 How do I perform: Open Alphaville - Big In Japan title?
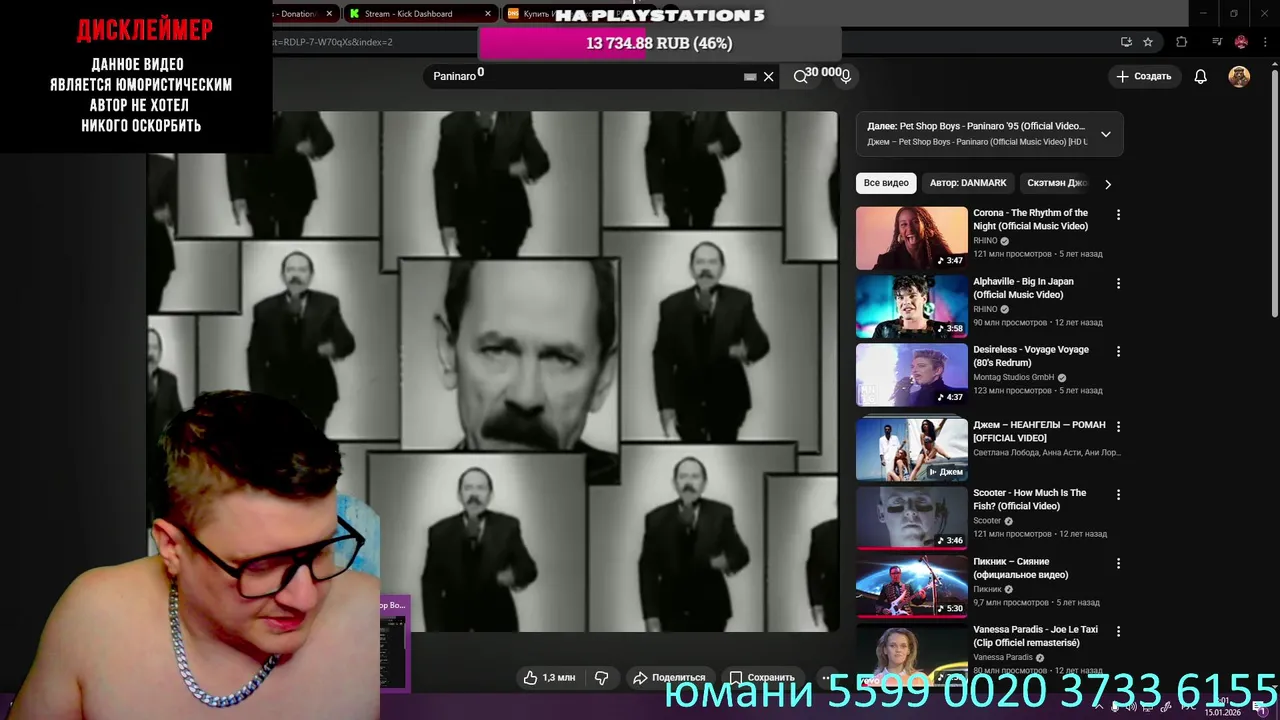1023,288
